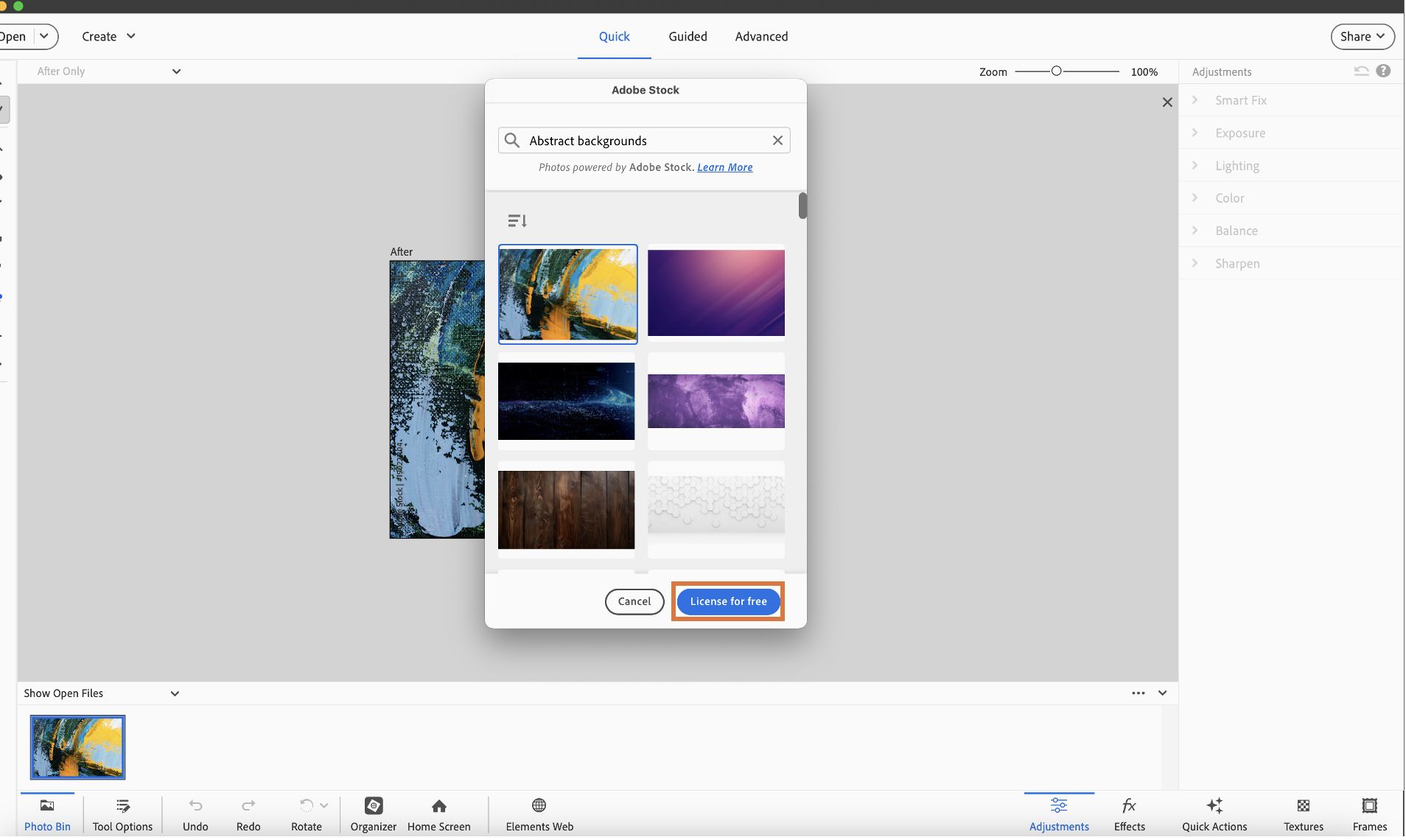Click the License for free button
The width and height of the screenshot is (1406, 840).
coord(728,601)
